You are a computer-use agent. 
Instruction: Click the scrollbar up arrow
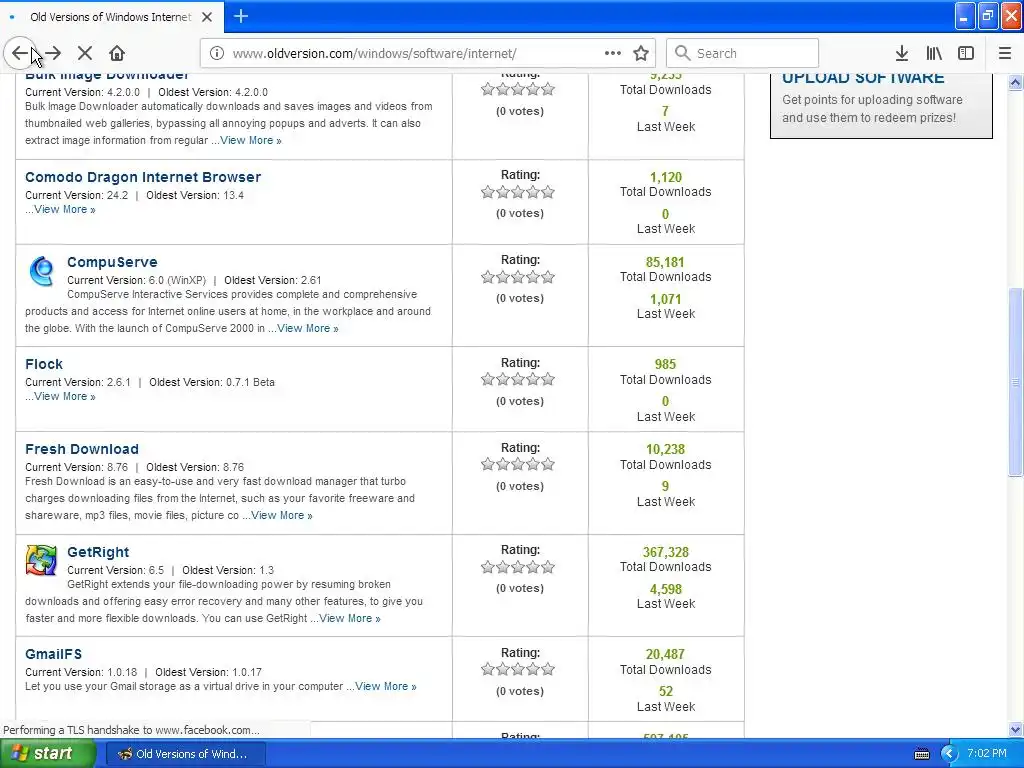[1015, 82]
